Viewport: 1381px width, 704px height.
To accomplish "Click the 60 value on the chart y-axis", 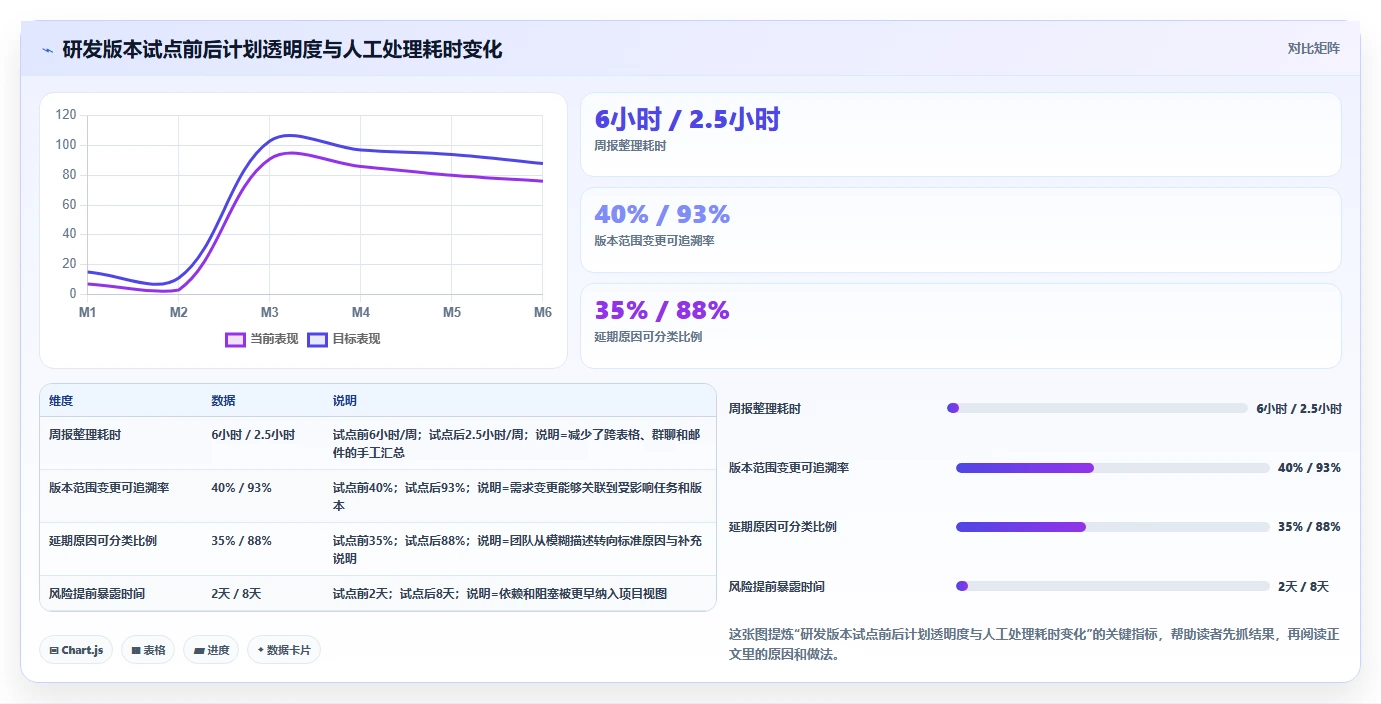I will click(69, 204).
